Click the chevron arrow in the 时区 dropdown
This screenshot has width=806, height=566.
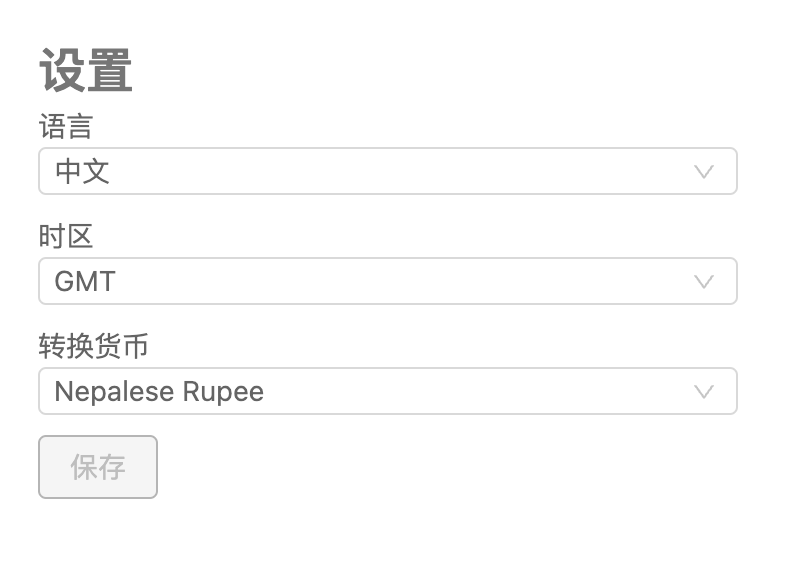704,281
